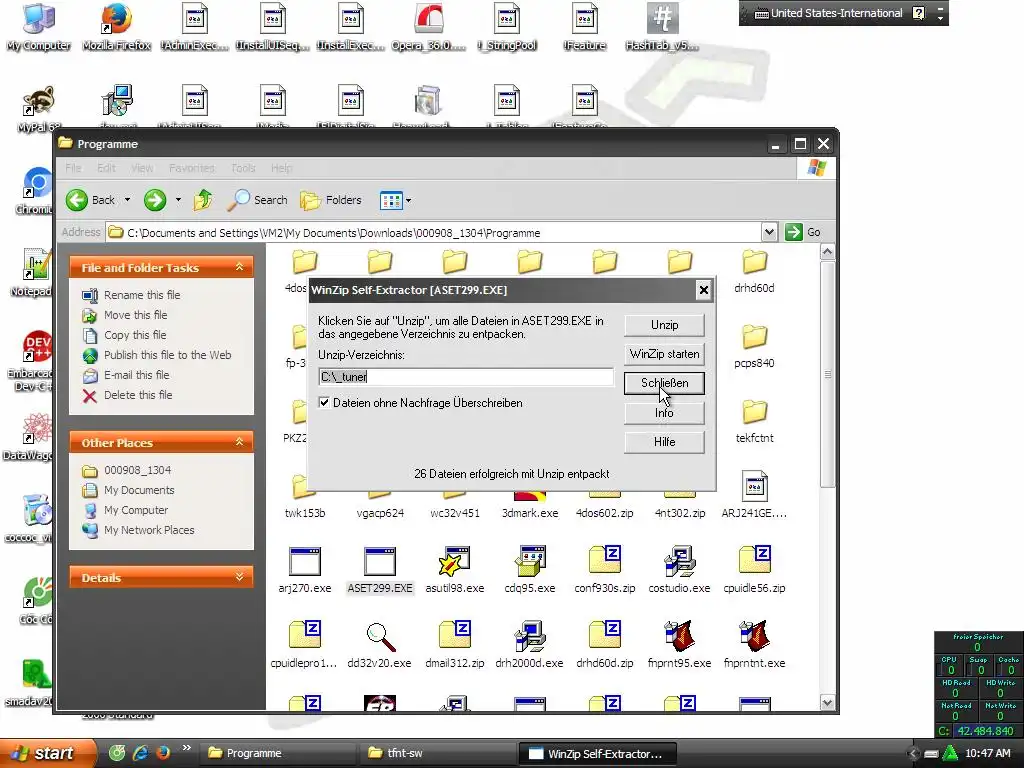Select the costudio.exe file icon
The height and width of the screenshot is (768, 1024).
point(679,562)
